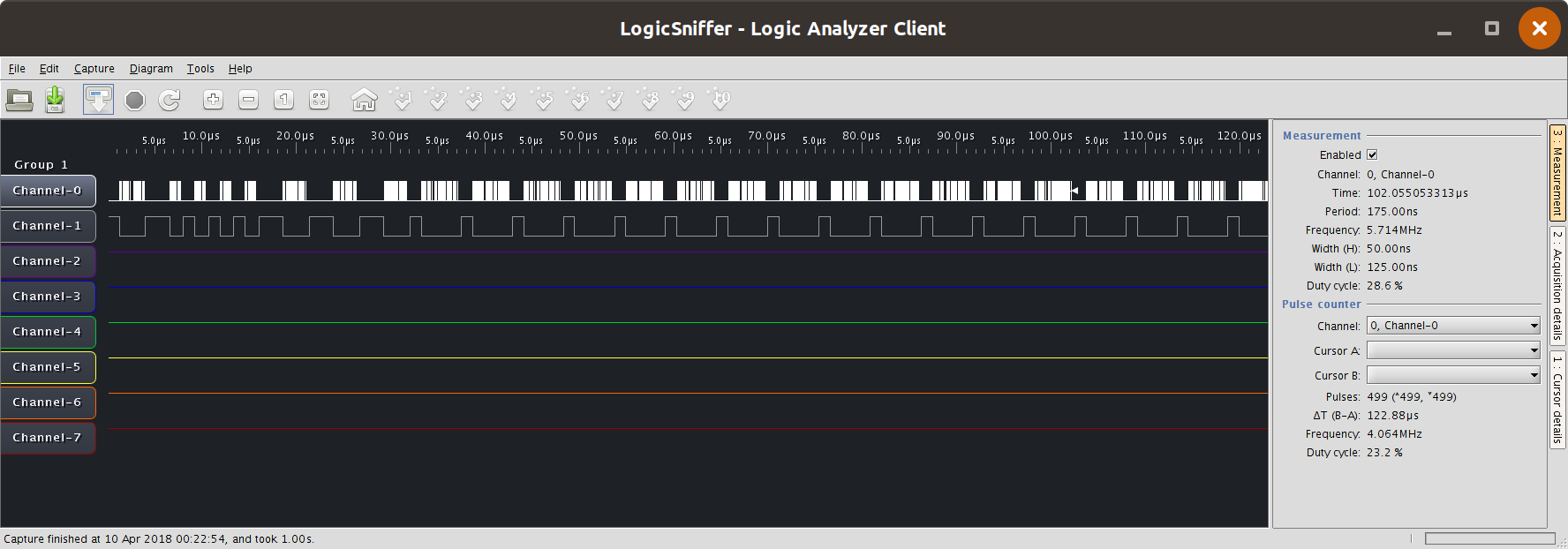Stop the capture with the octagon icon
Screen dimensions: 1568x549
coord(134,100)
